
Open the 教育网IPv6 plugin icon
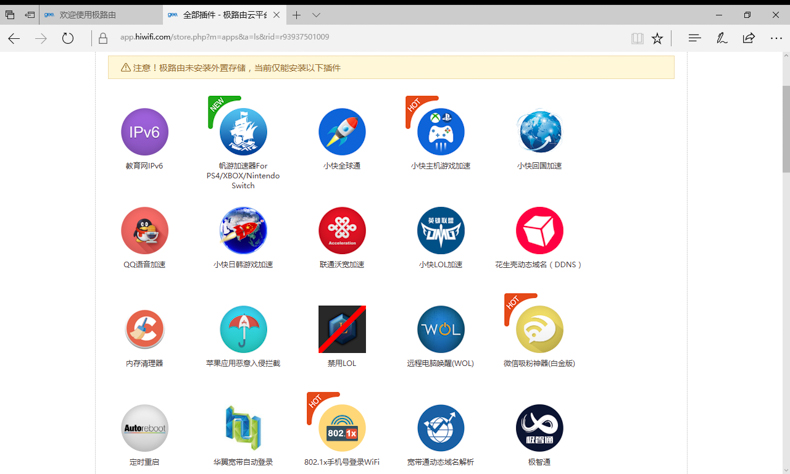pos(144,132)
